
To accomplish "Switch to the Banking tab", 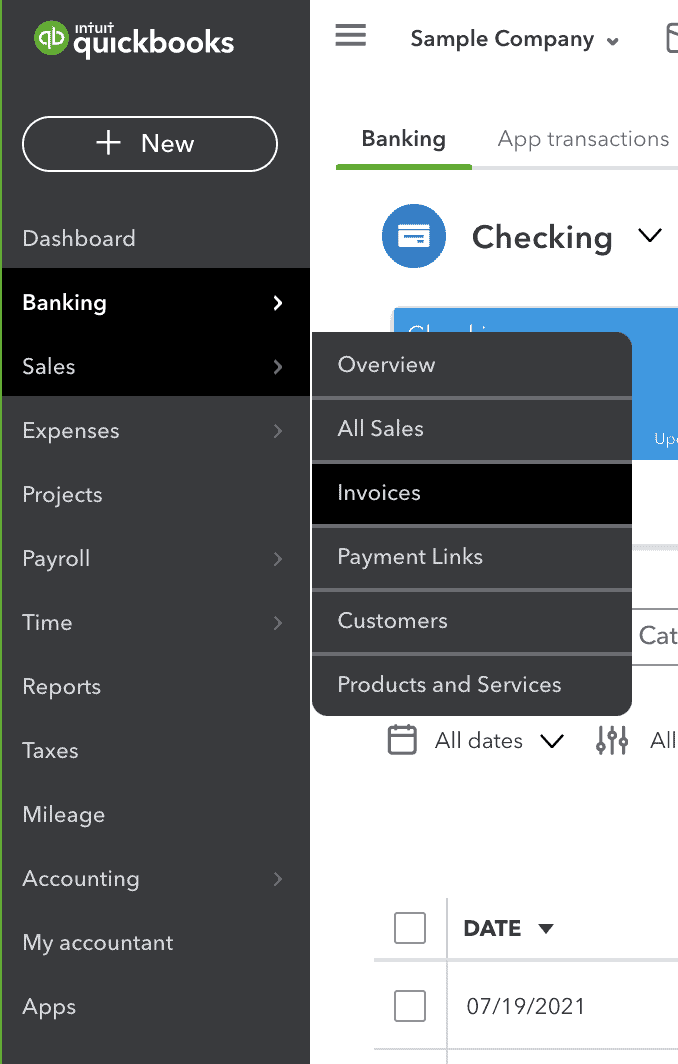I will tap(404, 139).
